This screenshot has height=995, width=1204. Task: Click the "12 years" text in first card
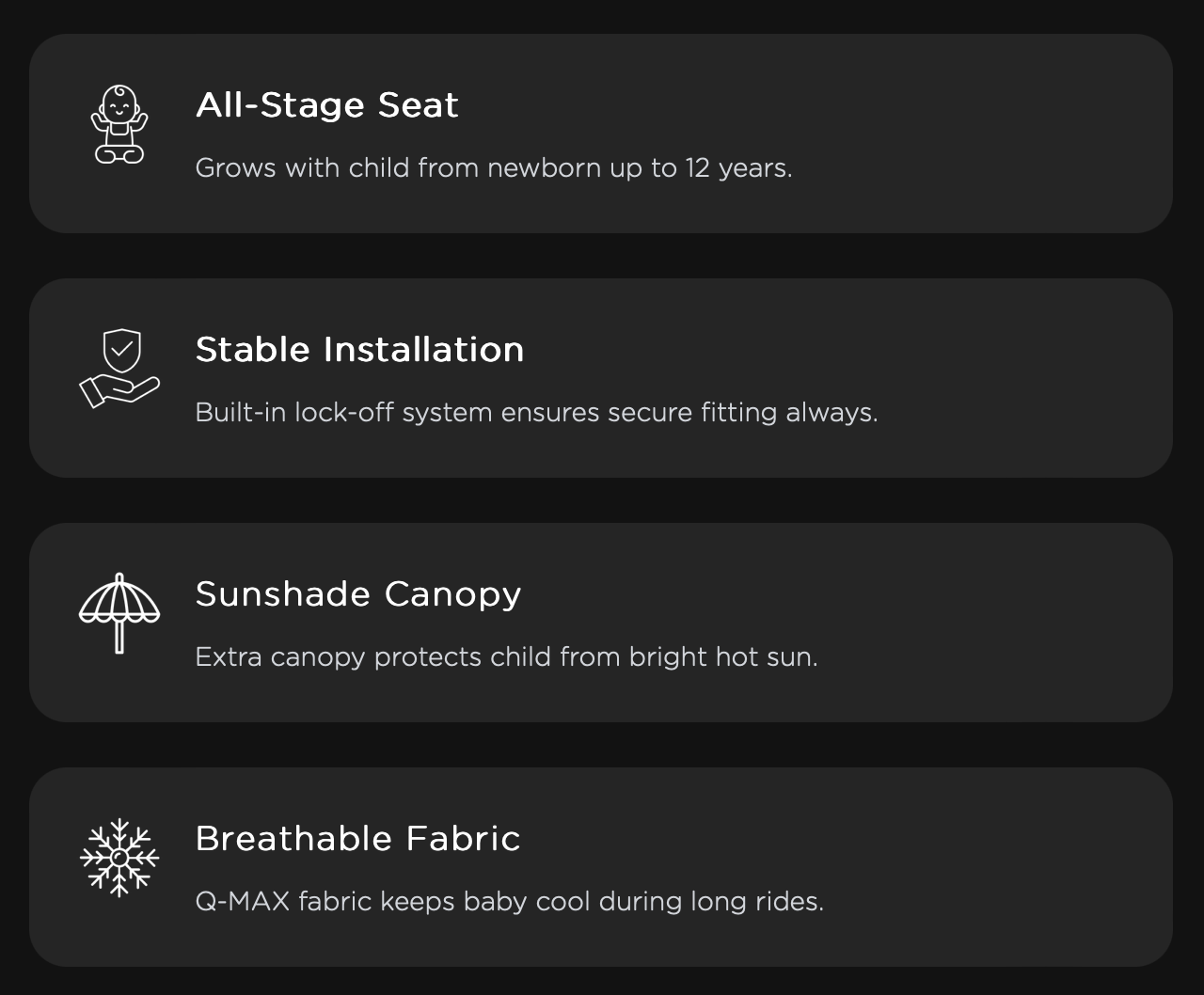pyautogui.click(x=738, y=168)
